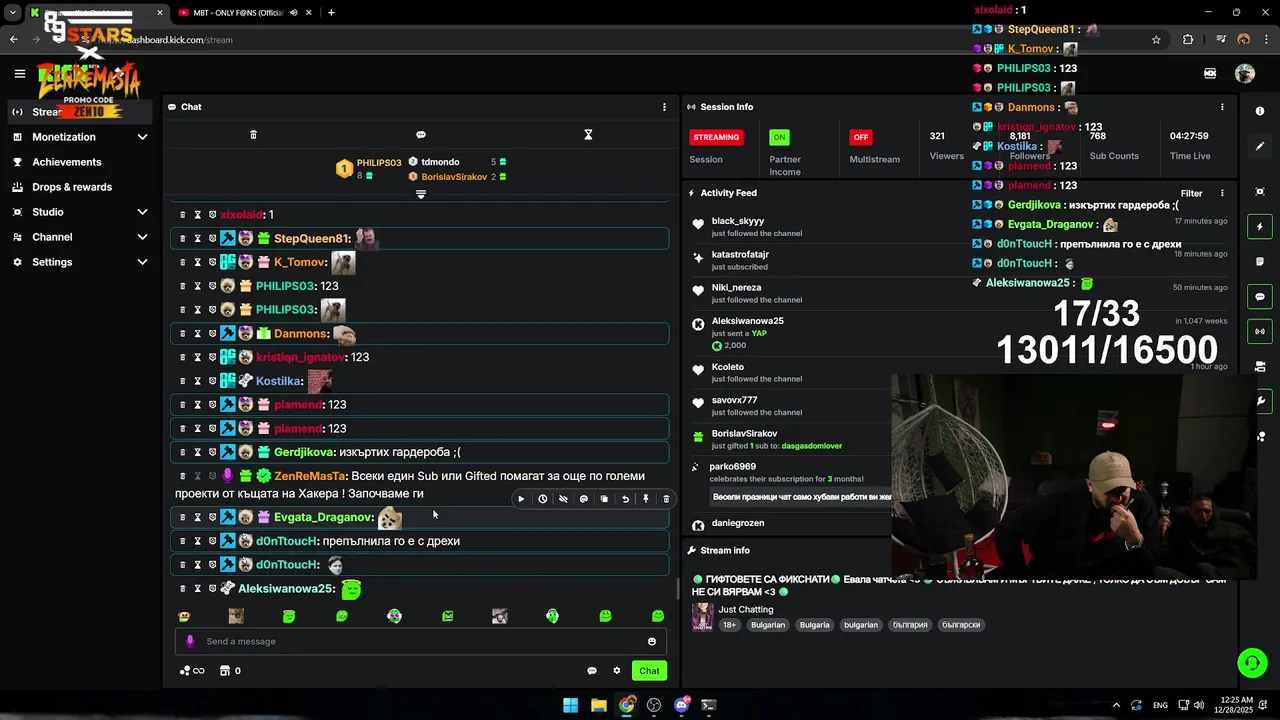1280x720 pixels.
Task: Pin message using the hover toolbar pin icon
Action: point(646,499)
